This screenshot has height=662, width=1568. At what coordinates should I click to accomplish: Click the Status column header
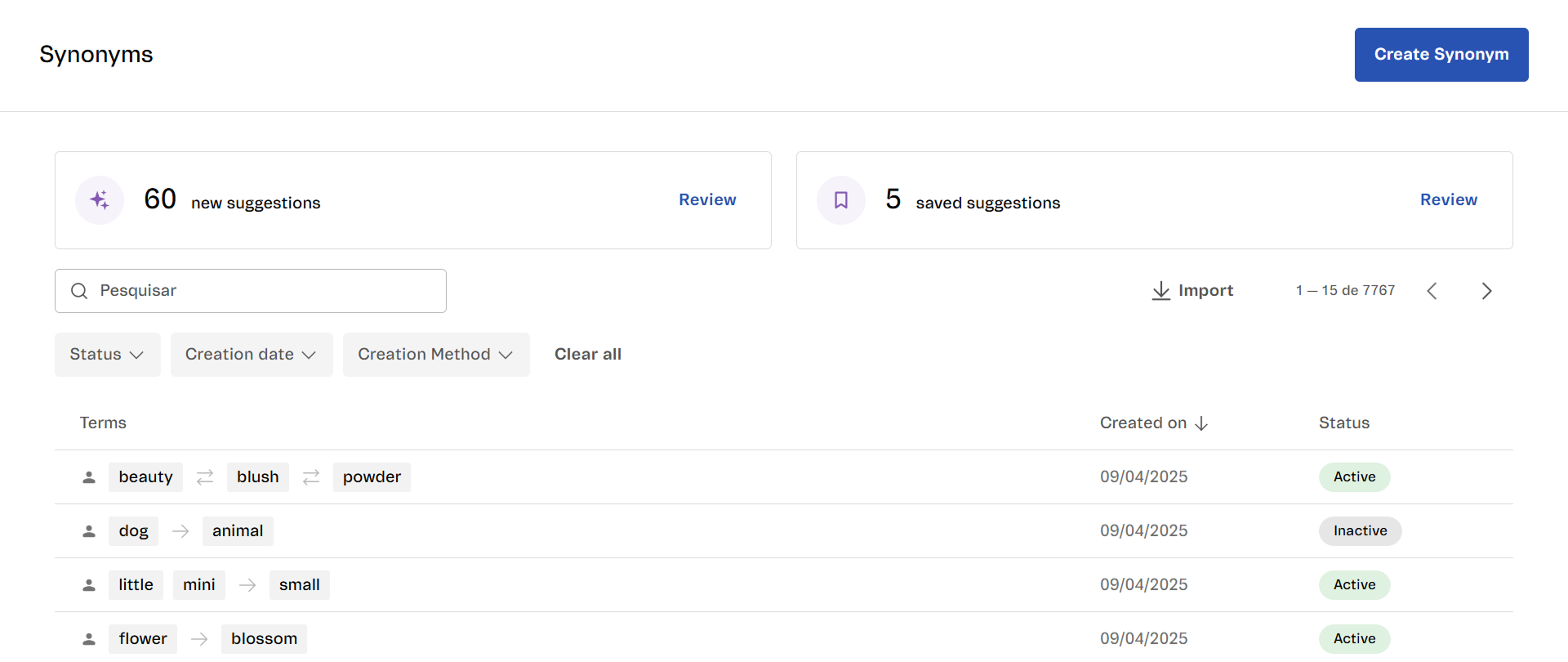coord(1344,423)
